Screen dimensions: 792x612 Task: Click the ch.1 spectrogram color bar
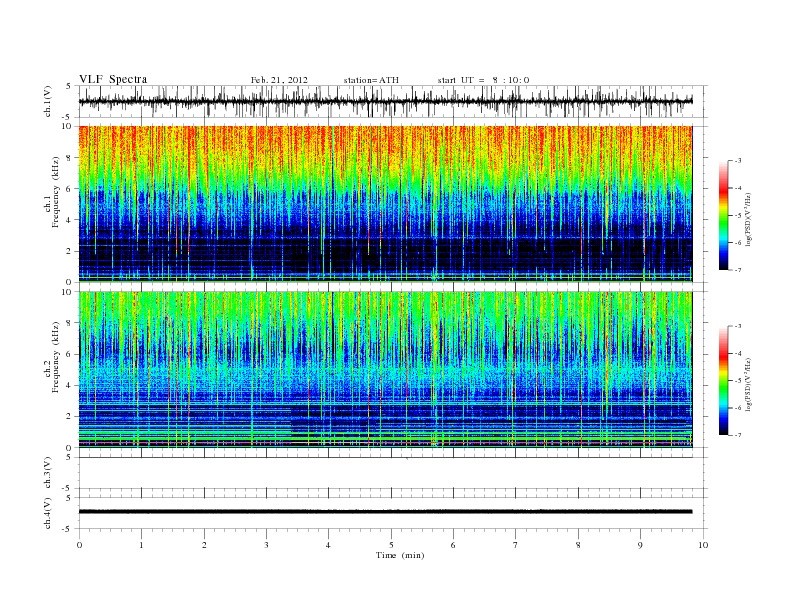724,215
